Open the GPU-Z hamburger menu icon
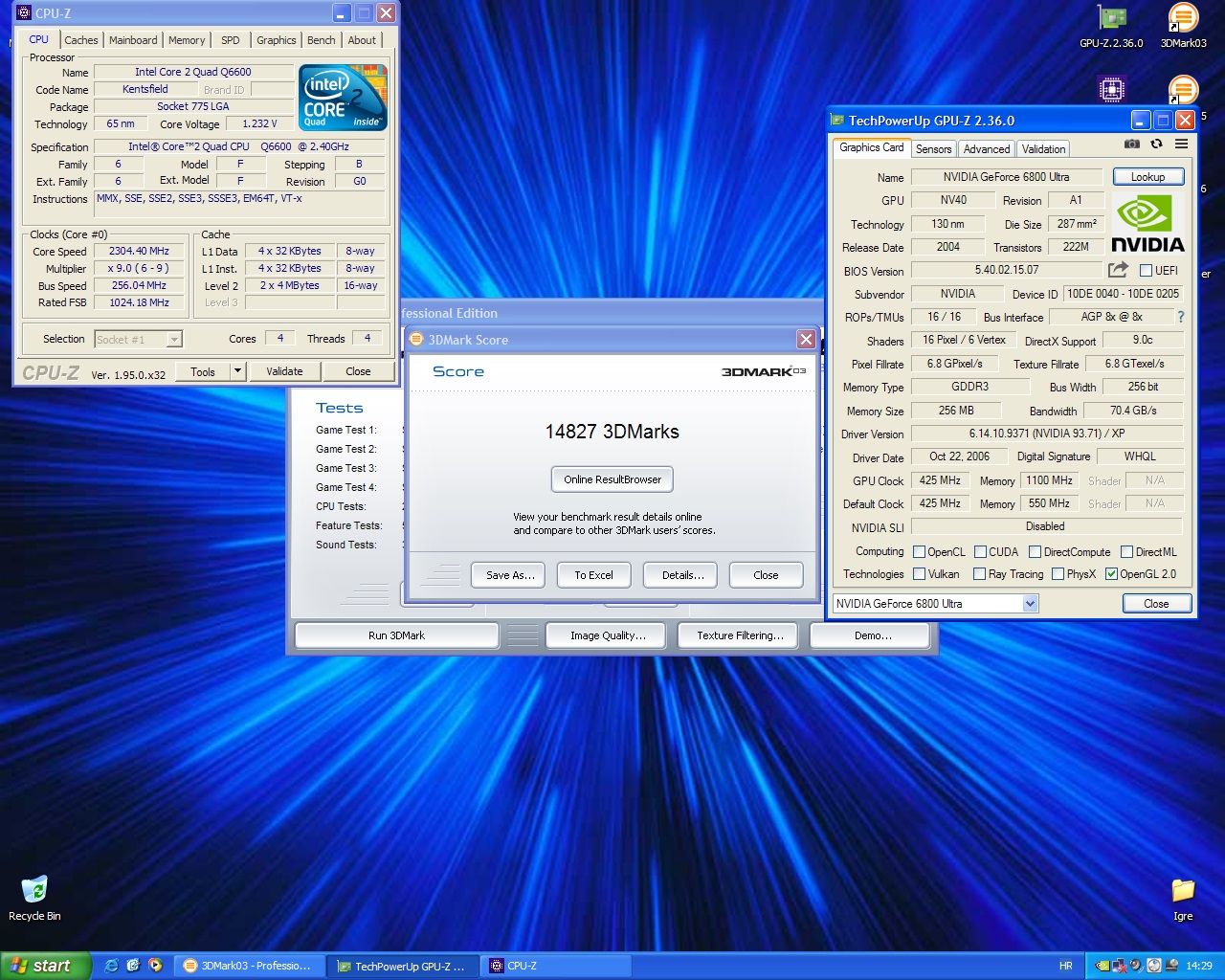This screenshot has height=980, width=1225. [x=1181, y=145]
